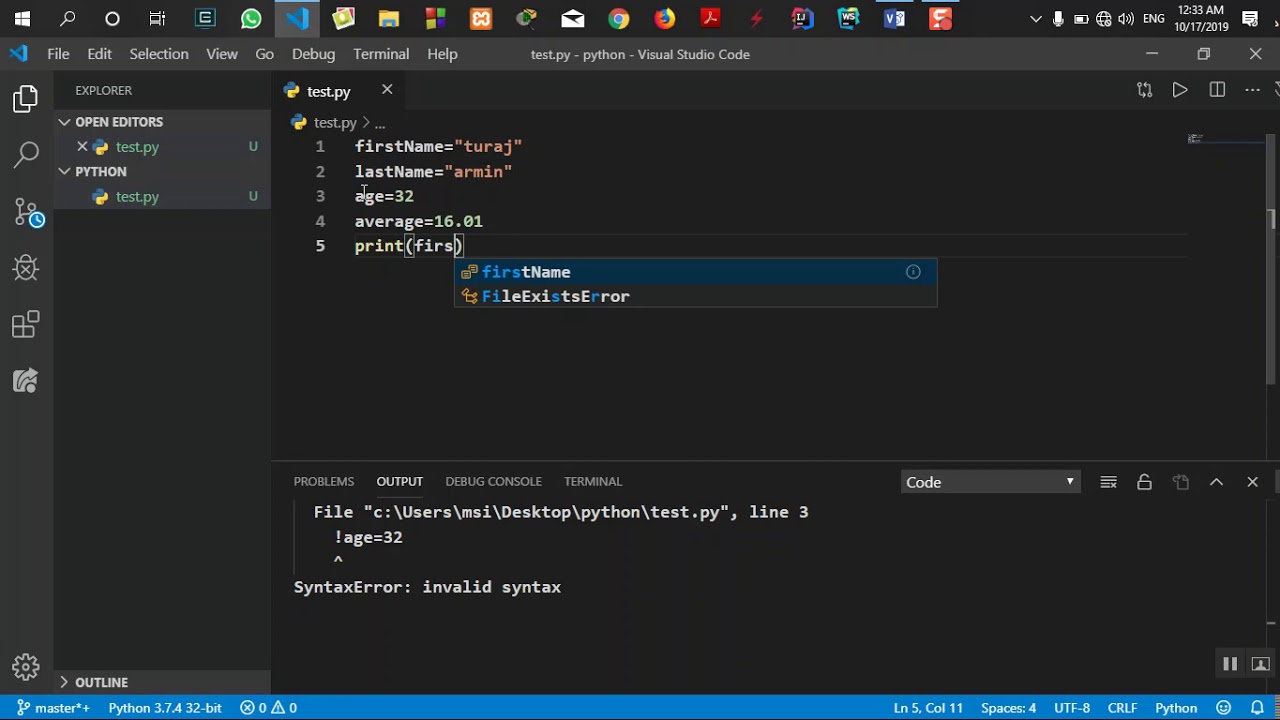
Task: Toggle output scroll lock
Action: pos(1144,482)
